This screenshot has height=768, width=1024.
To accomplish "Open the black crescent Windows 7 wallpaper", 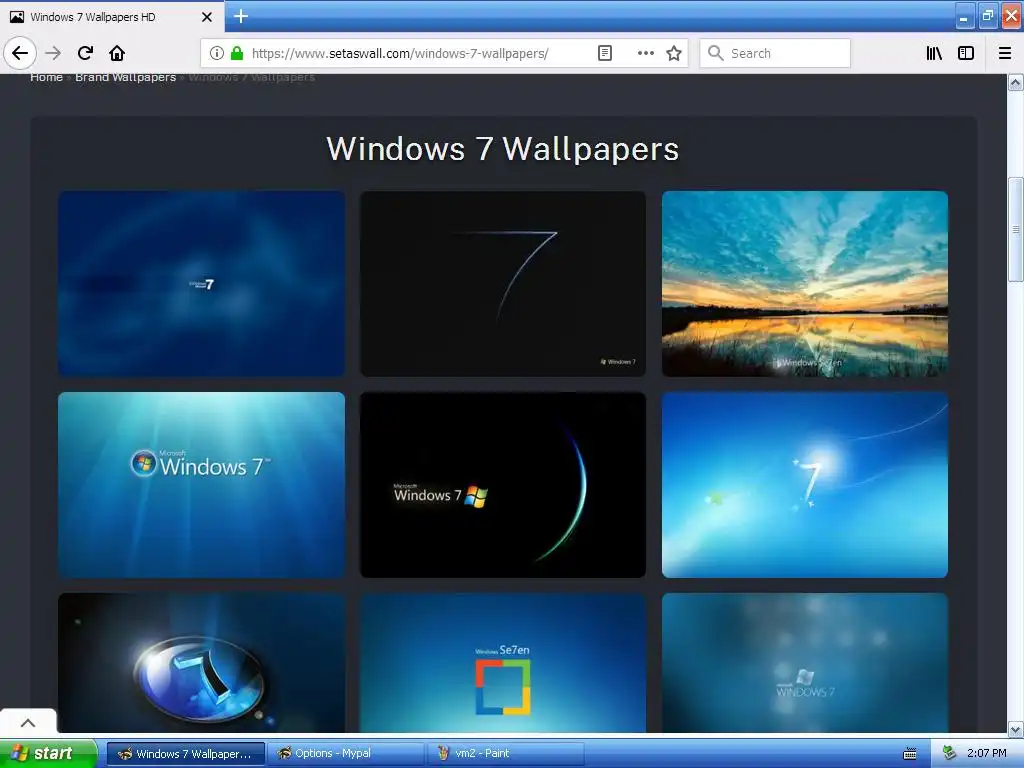I will point(503,485).
